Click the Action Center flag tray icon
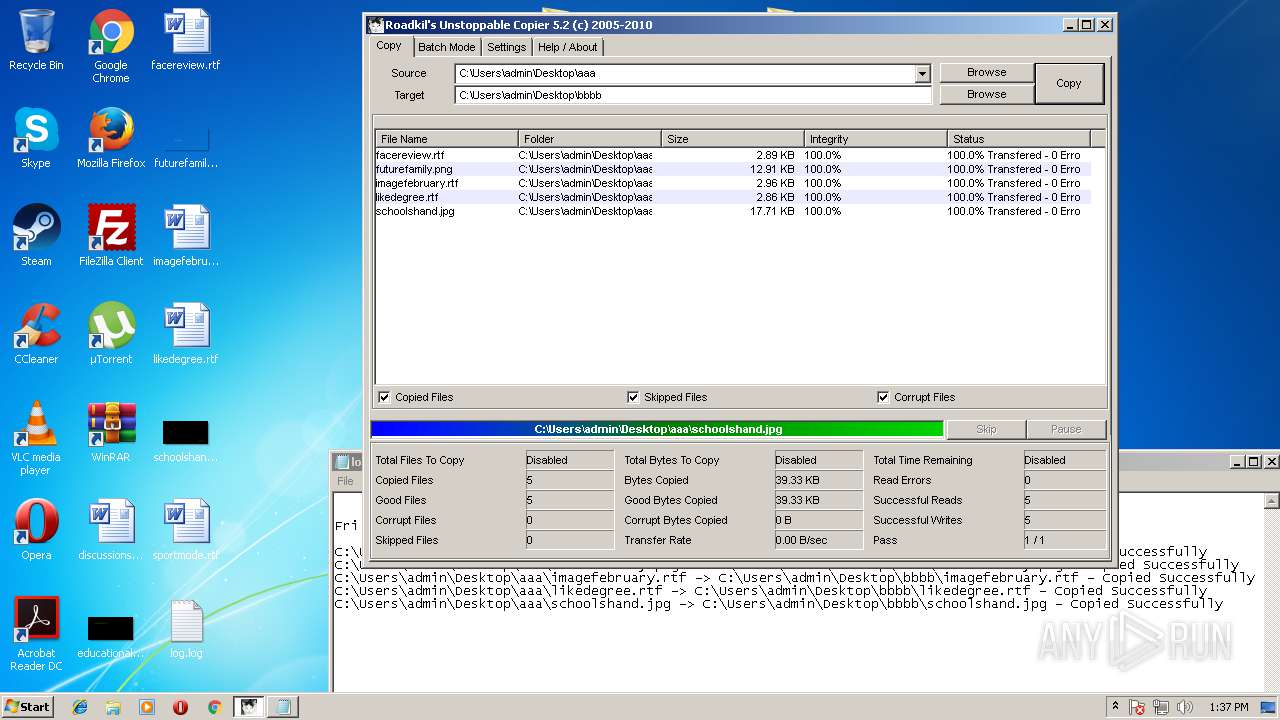Screen dimensions: 1280x720 pos(1138,707)
